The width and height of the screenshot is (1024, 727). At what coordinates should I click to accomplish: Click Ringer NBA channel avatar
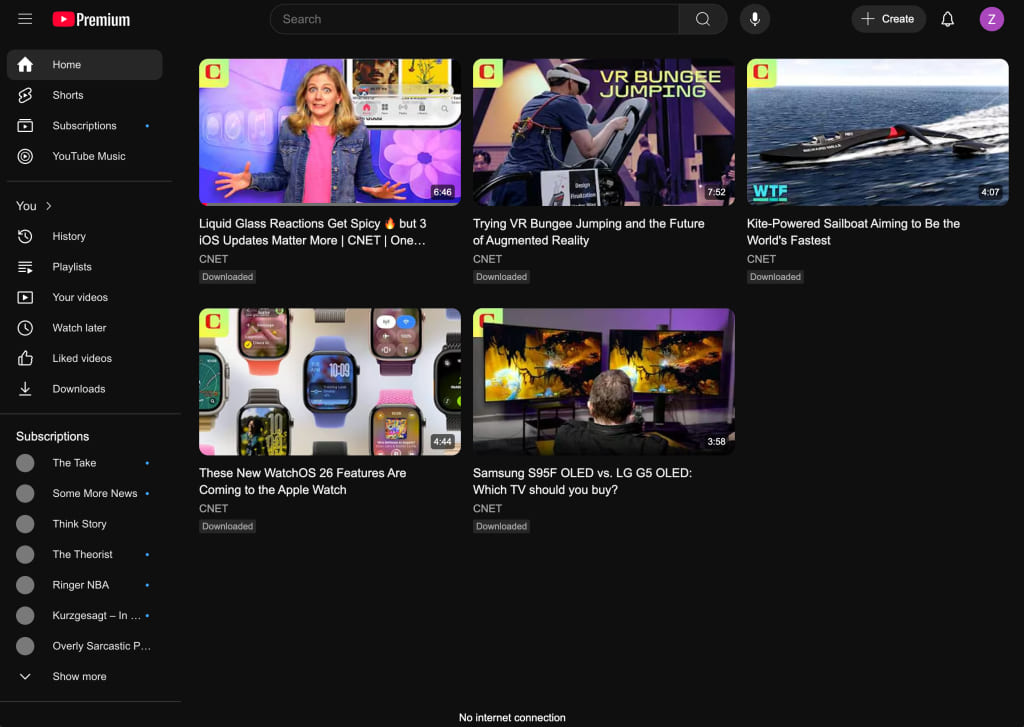point(25,585)
